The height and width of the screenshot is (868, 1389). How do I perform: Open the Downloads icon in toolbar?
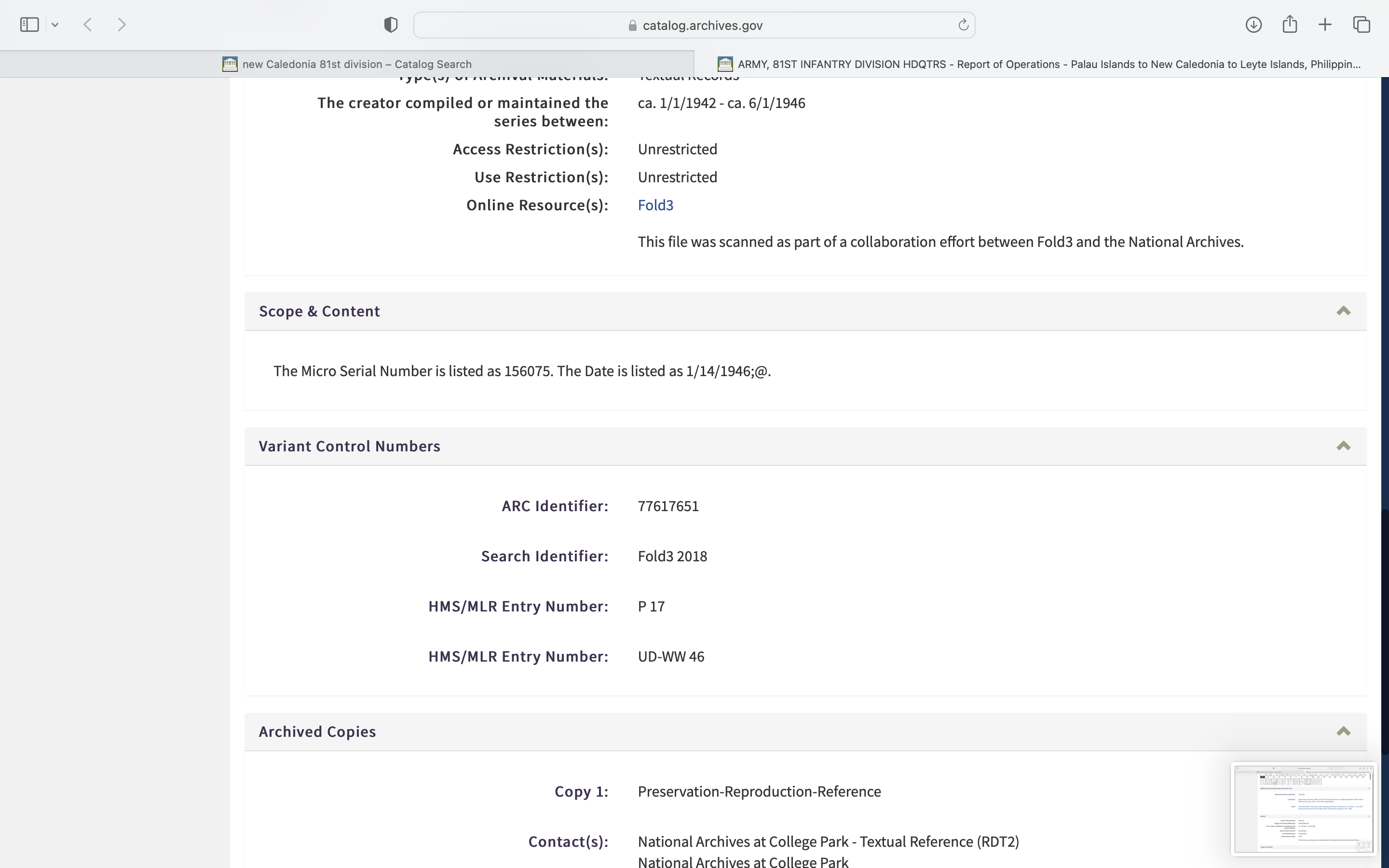(1253, 25)
